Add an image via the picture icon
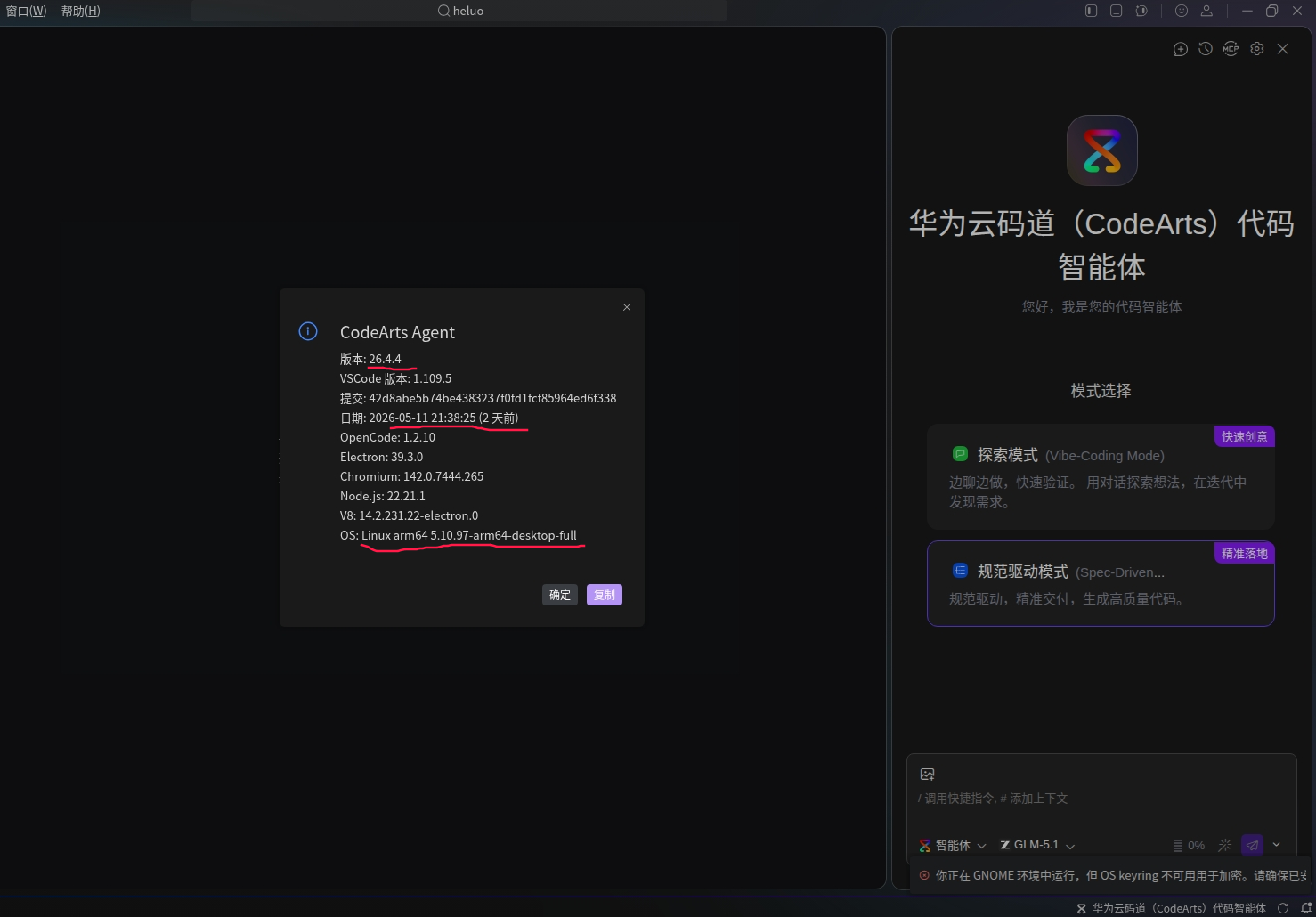Viewport: 1316px width, 917px height. 927,775
